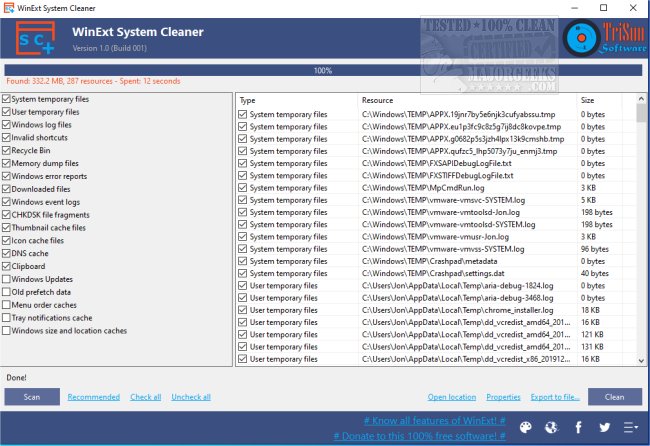Open the Twitter bird icon
Viewport: 650px width, 446px height.
(604, 427)
